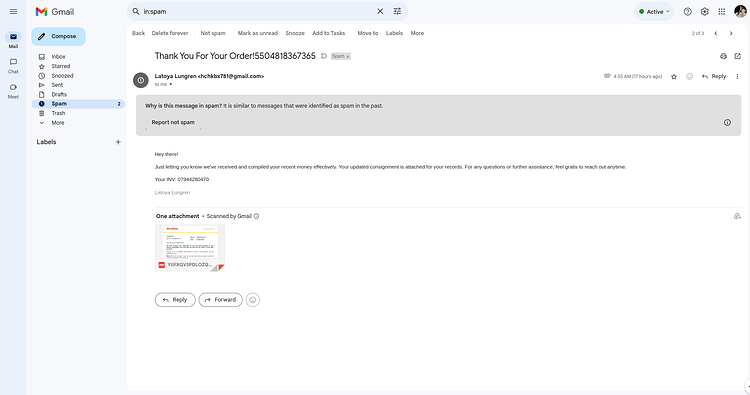Open the Move to toolbar menu
This screenshot has height=395, width=750.
[x=367, y=33]
